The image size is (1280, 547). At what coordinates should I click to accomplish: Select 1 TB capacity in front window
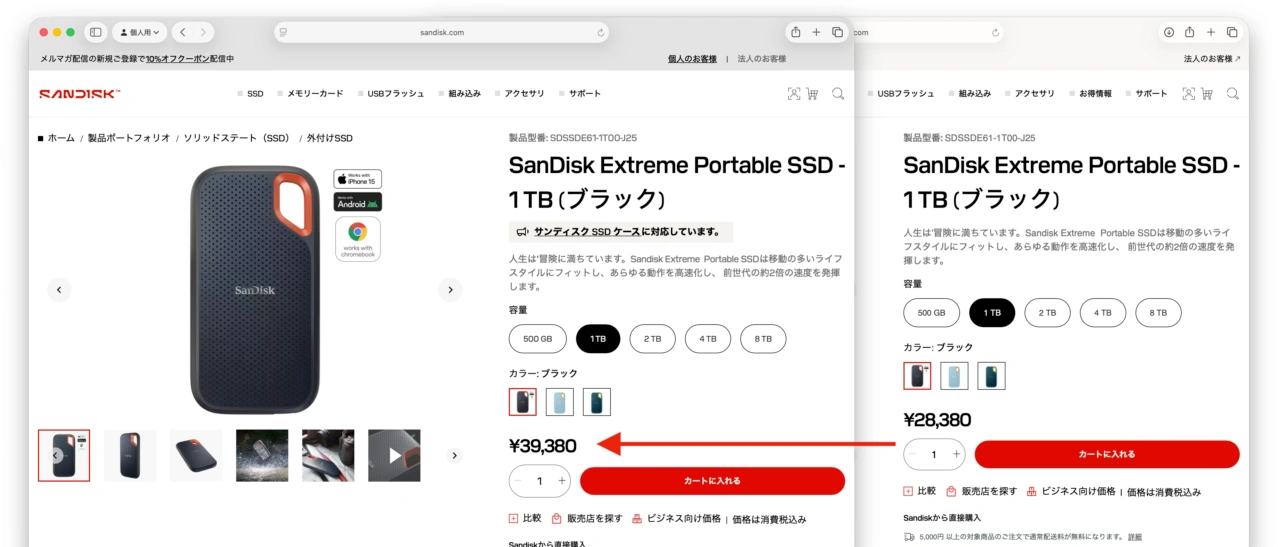click(x=598, y=339)
